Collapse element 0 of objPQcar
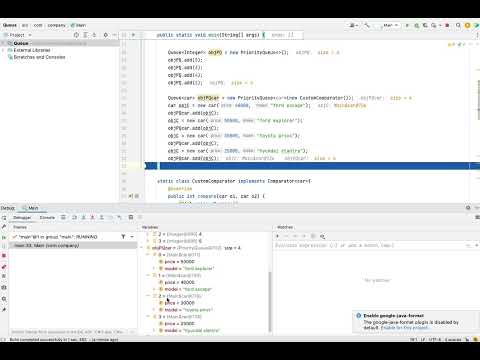 pos(148,255)
